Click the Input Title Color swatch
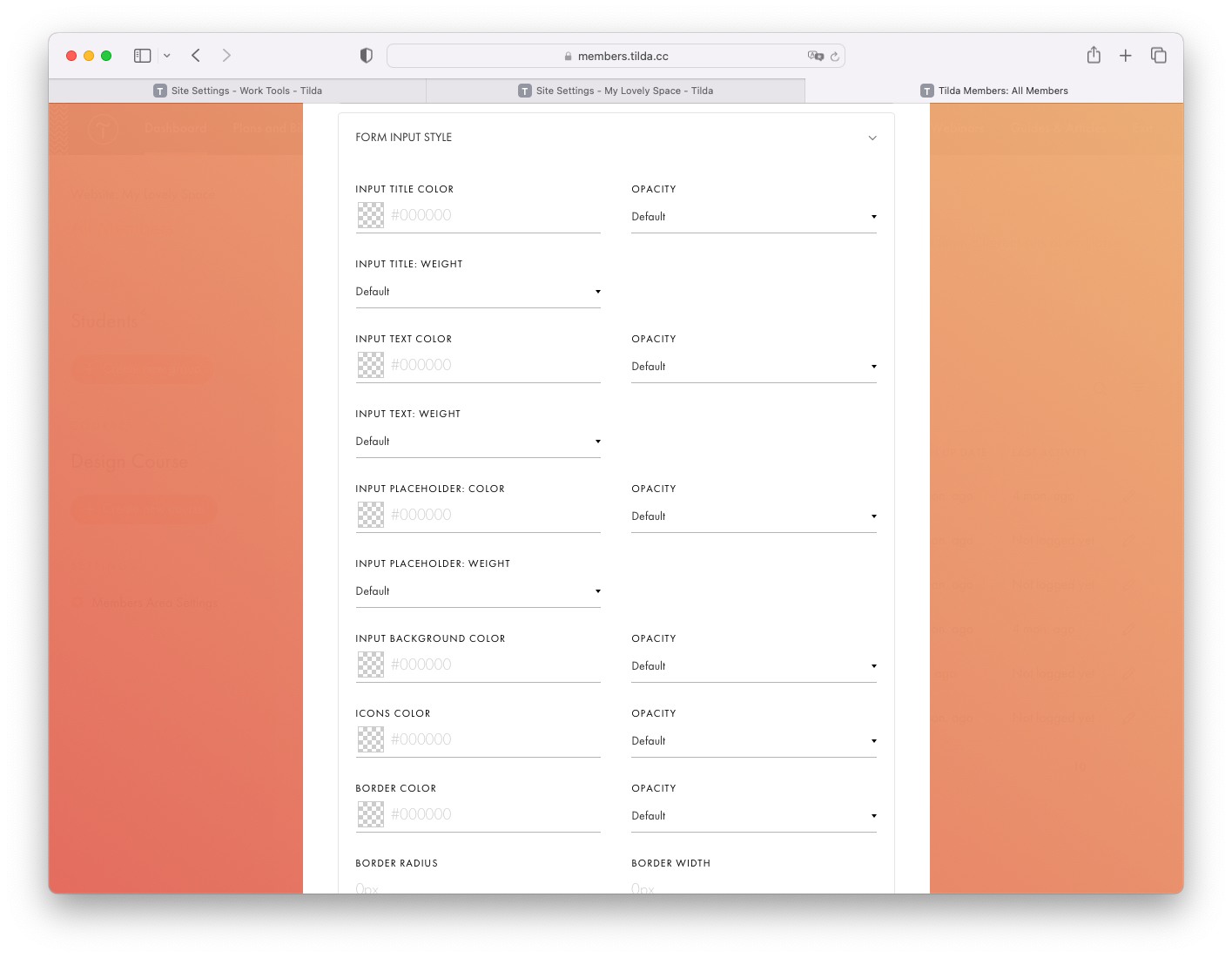1232x958 pixels. coord(370,215)
